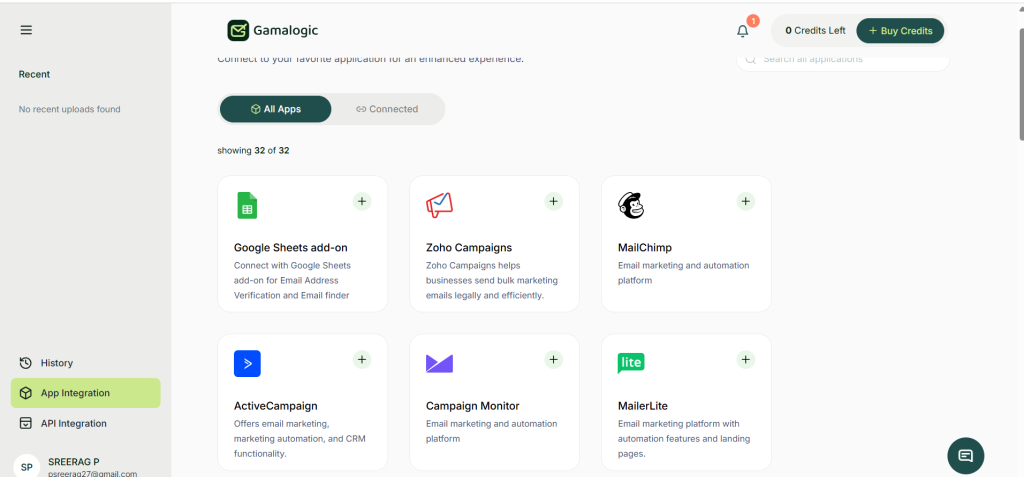Click the ActiveCampaign blue logo
The width and height of the screenshot is (1024, 477).
click(x=247, y=363)
